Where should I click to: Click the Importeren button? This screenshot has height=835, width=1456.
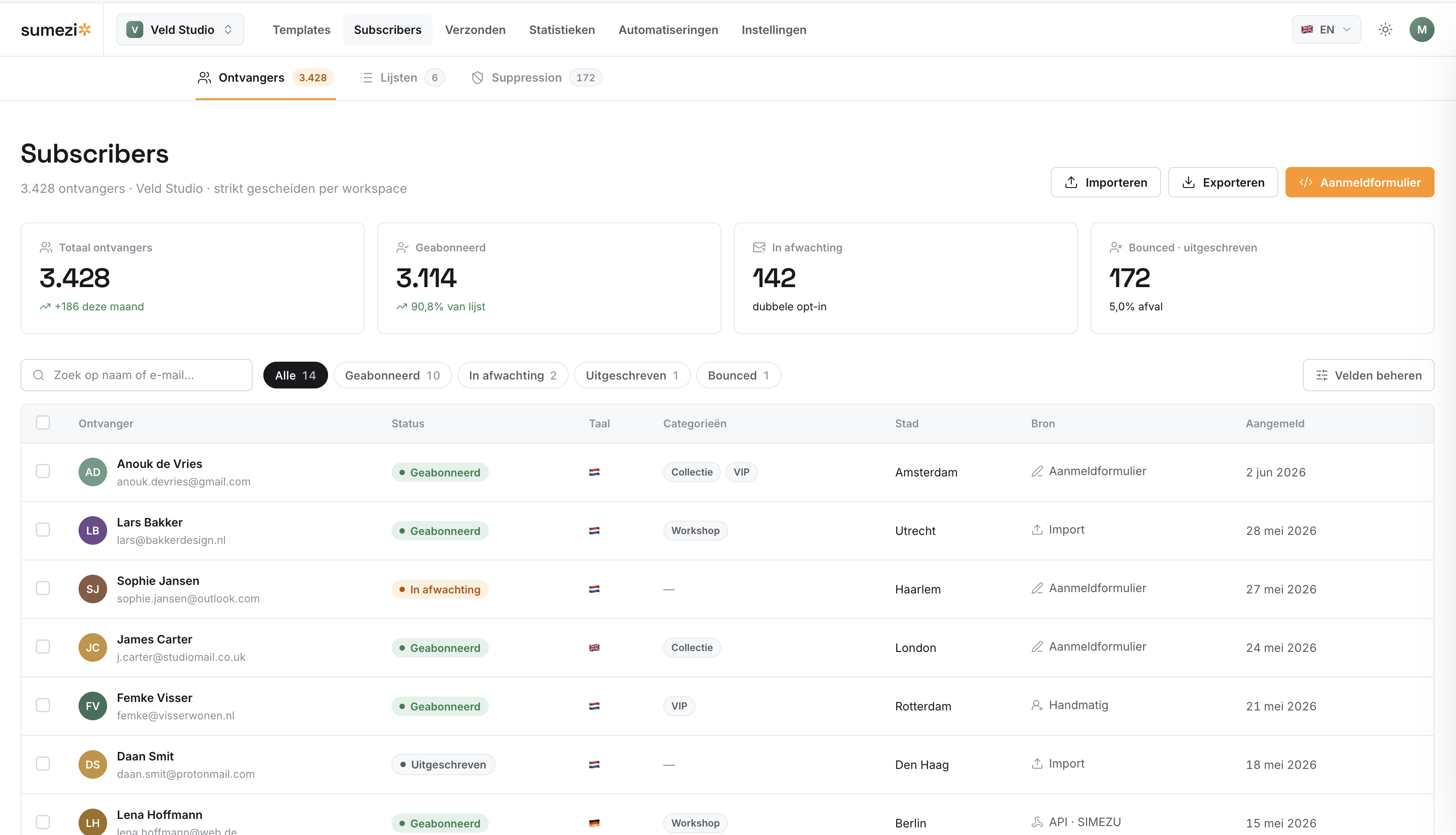click(1105, 182)
